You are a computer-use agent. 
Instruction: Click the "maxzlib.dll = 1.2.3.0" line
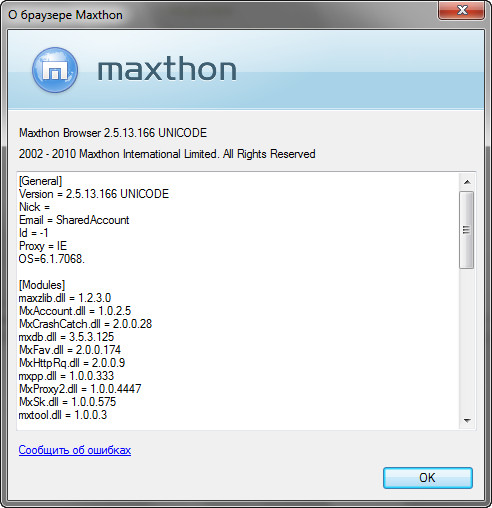(65, 298)
